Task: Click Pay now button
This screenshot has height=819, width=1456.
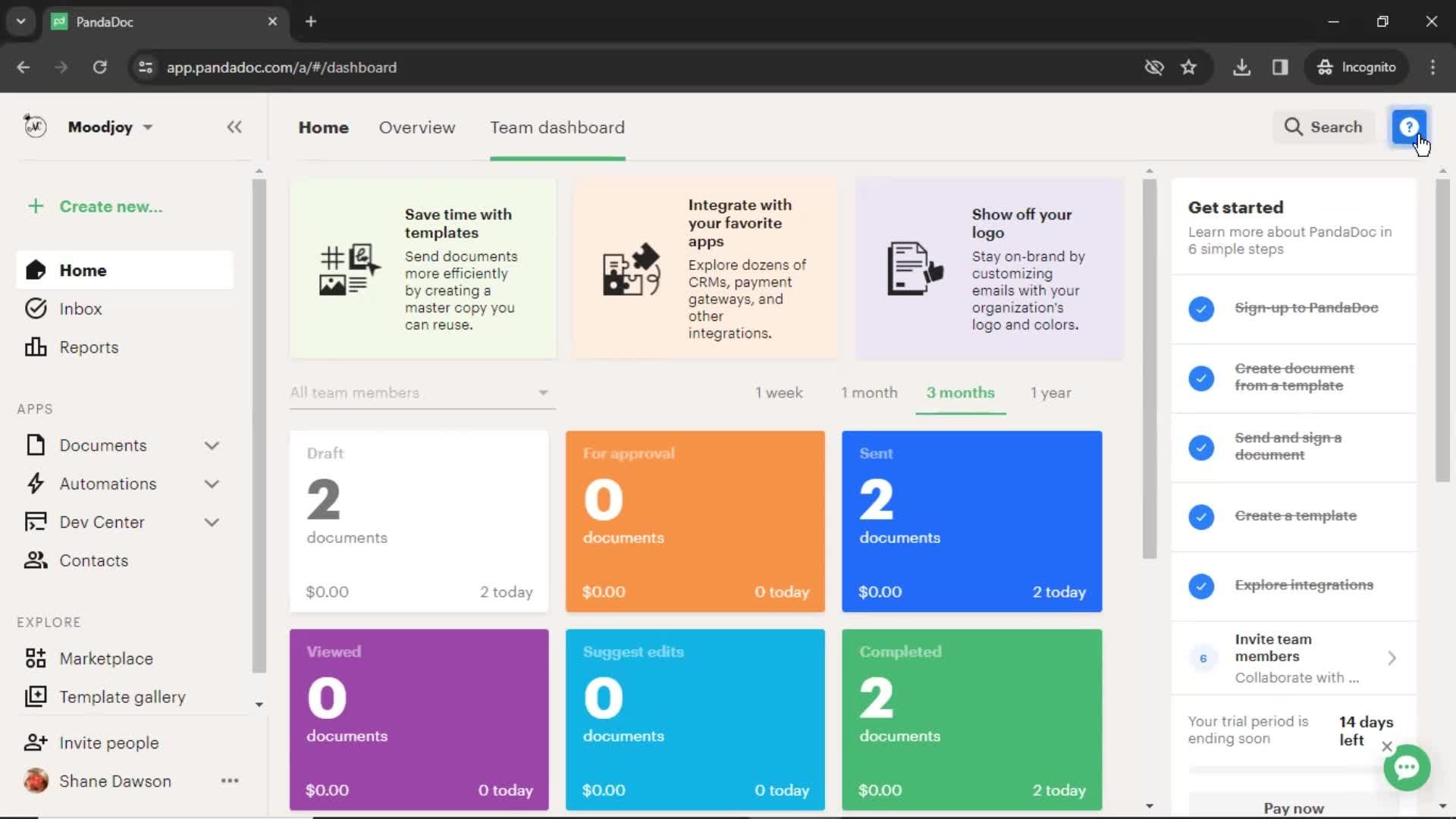Action: pos(1294,807)
